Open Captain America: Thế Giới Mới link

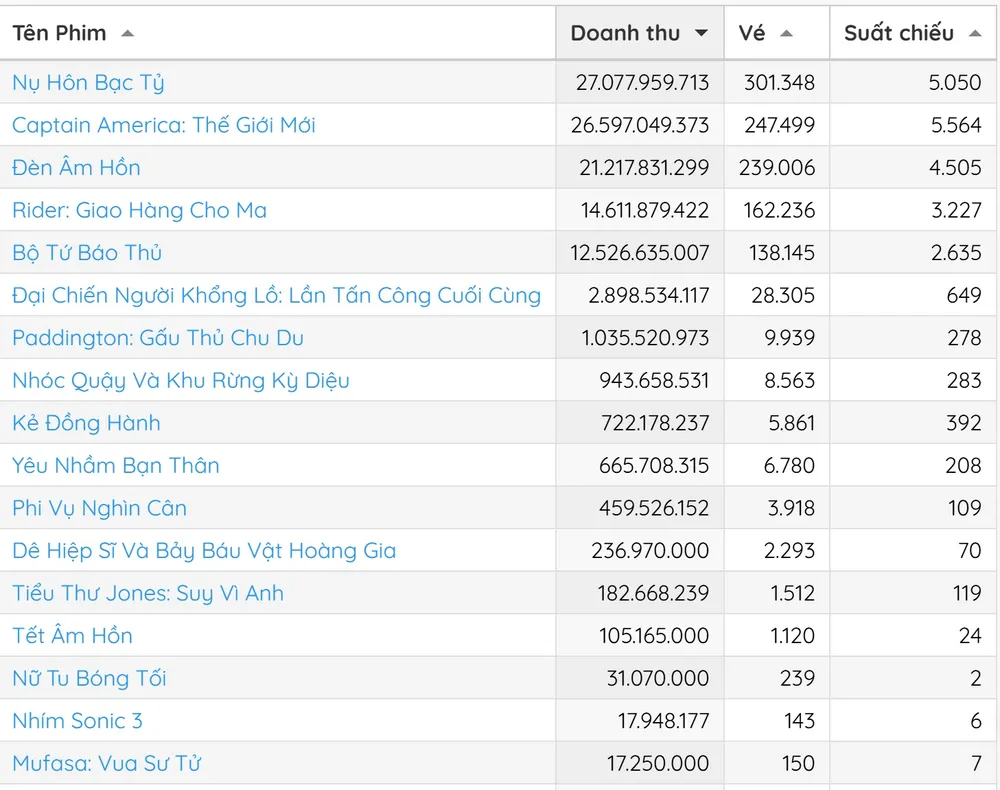click(164, 125)
